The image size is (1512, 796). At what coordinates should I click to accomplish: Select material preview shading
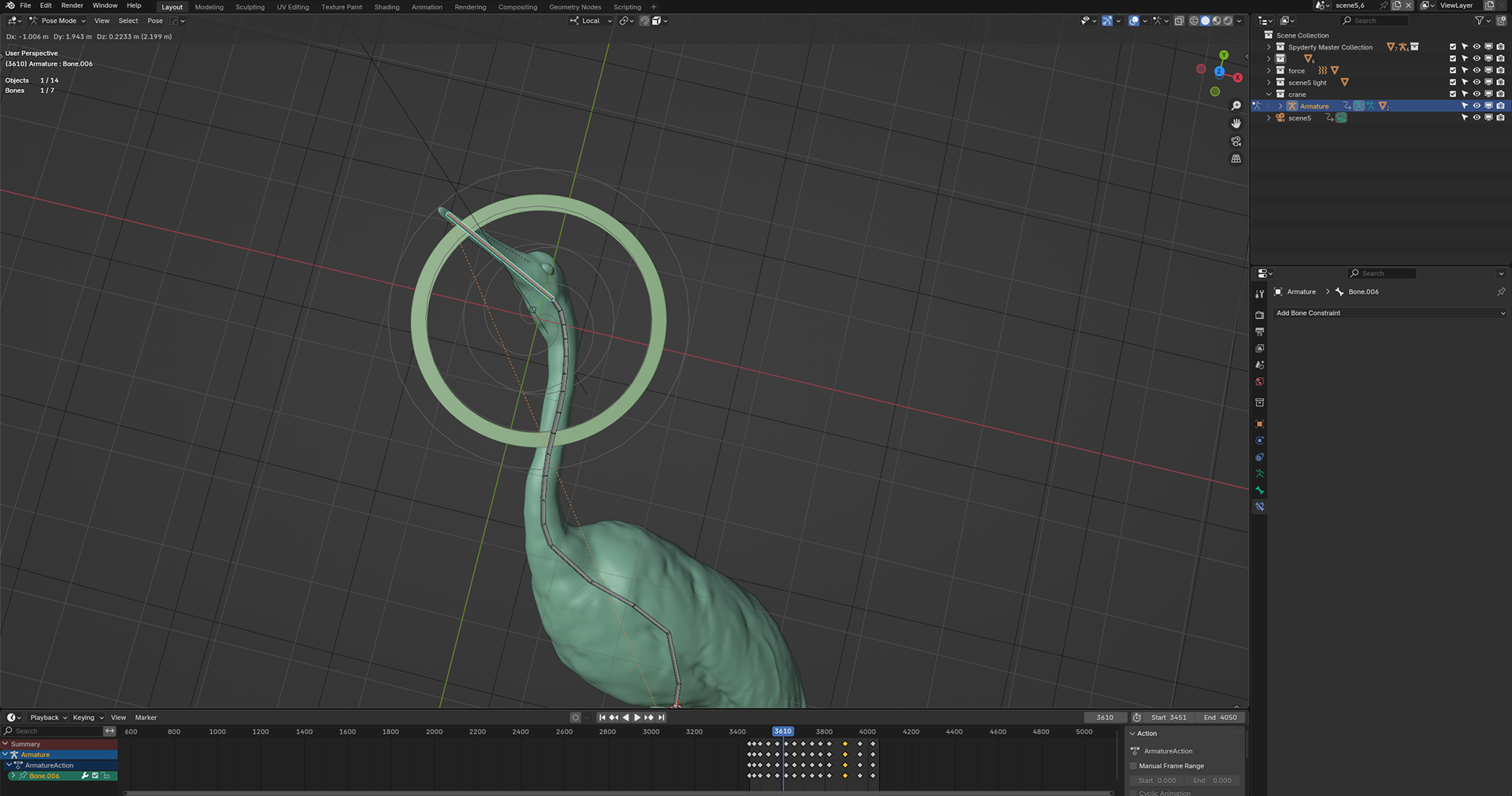(x=1217, y=21)
